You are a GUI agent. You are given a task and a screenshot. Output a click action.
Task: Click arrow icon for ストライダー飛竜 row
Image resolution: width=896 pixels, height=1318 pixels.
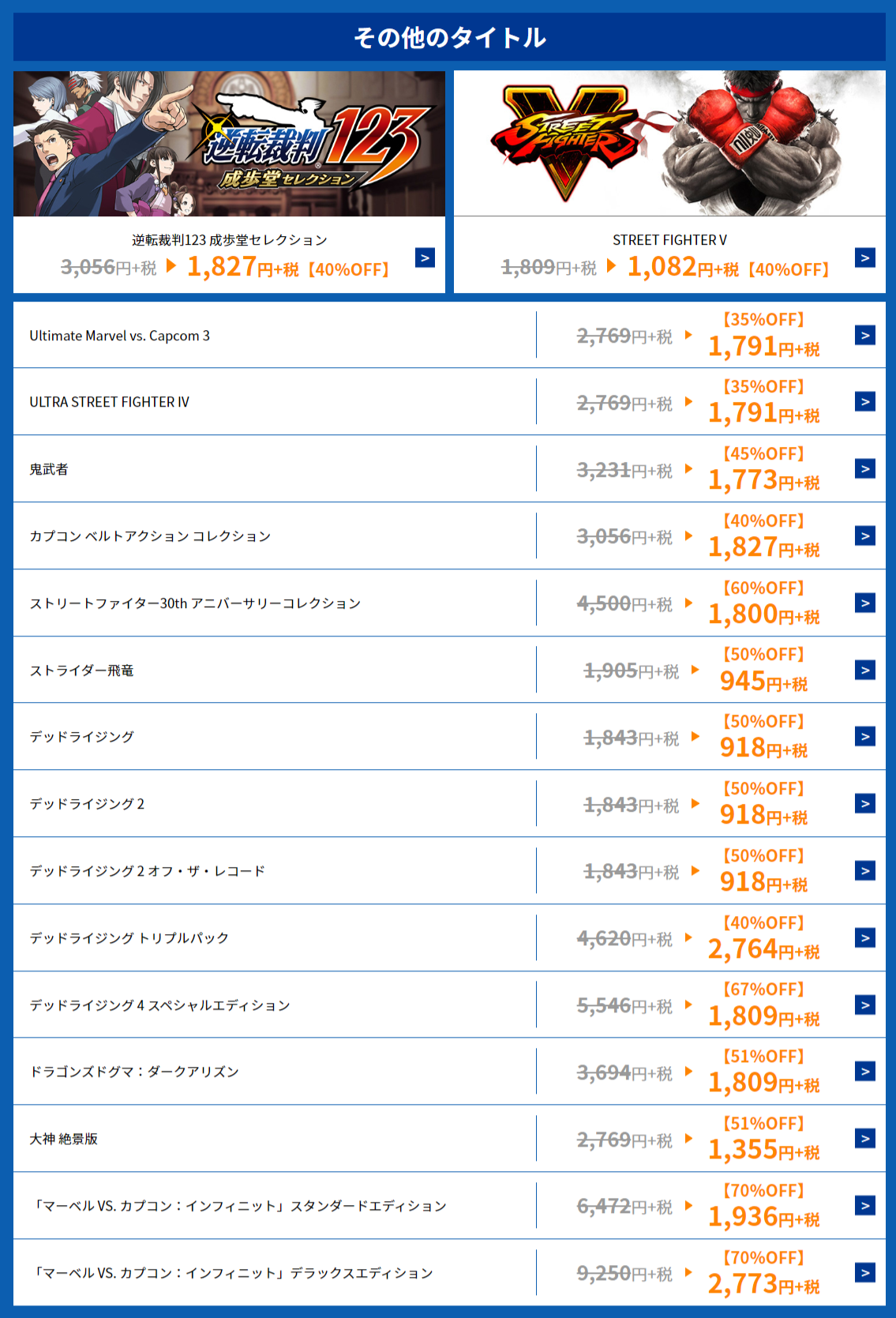(864, 670)
